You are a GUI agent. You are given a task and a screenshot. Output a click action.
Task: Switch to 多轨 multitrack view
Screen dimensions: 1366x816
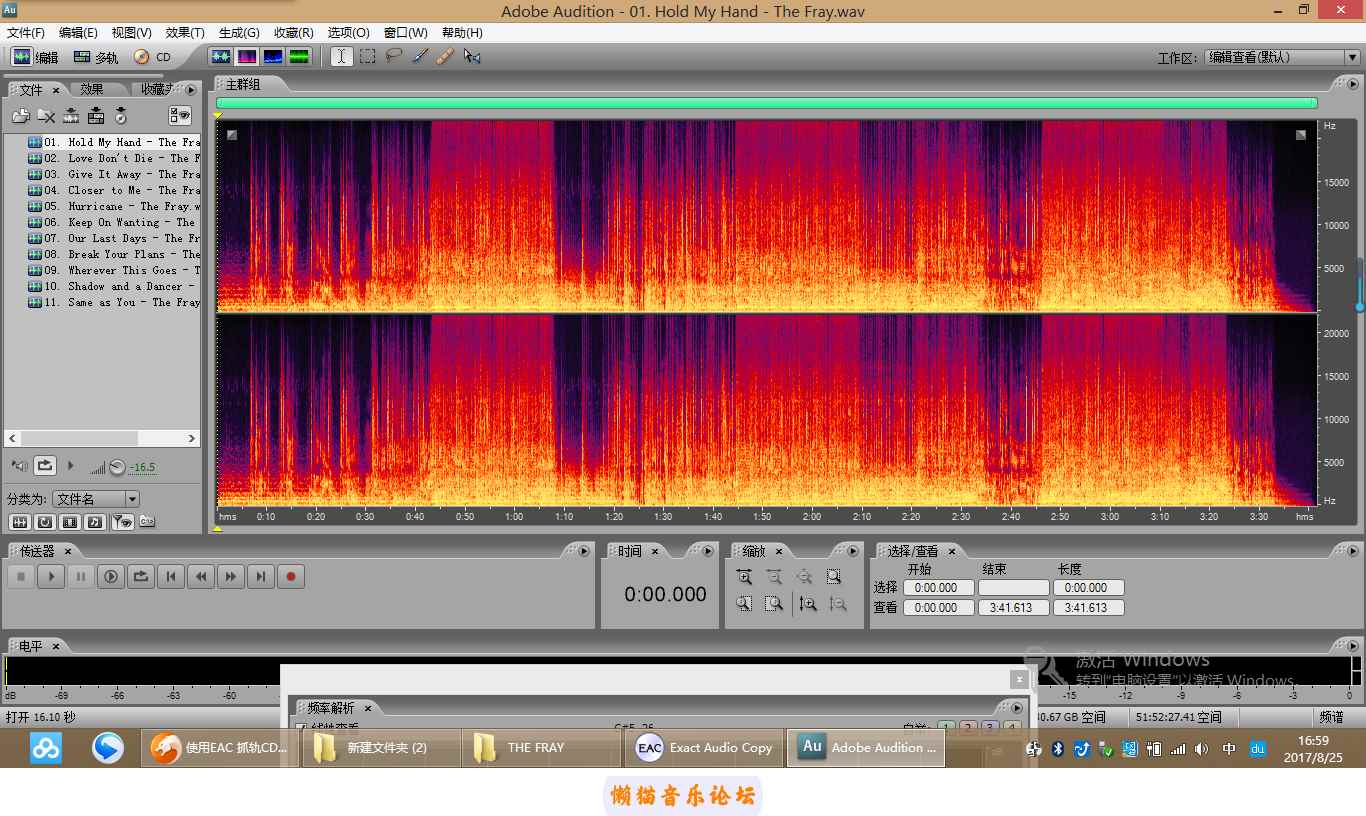pyautogui.click(x=95, y=57)
